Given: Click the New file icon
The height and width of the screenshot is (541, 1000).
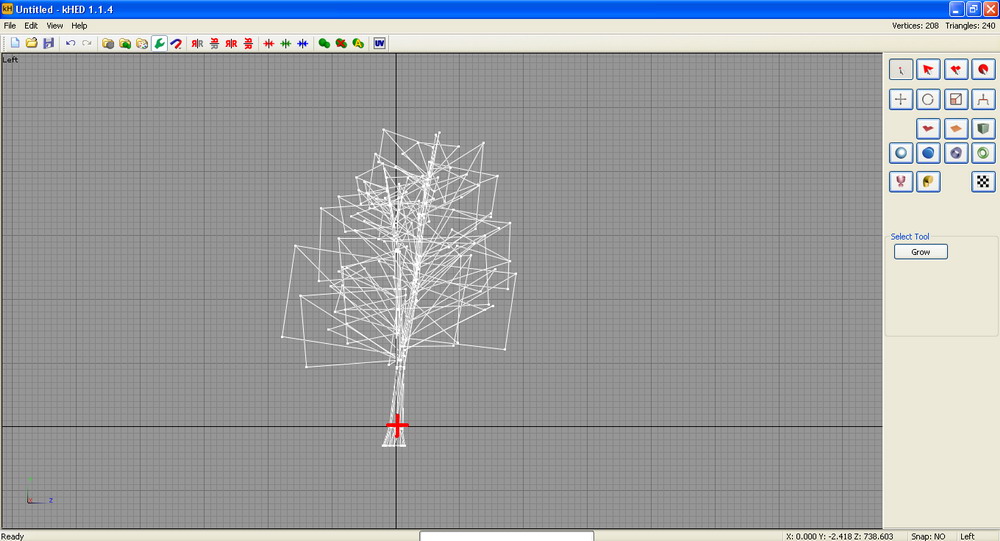Looking at the screenshot, I should click(15, 43).
